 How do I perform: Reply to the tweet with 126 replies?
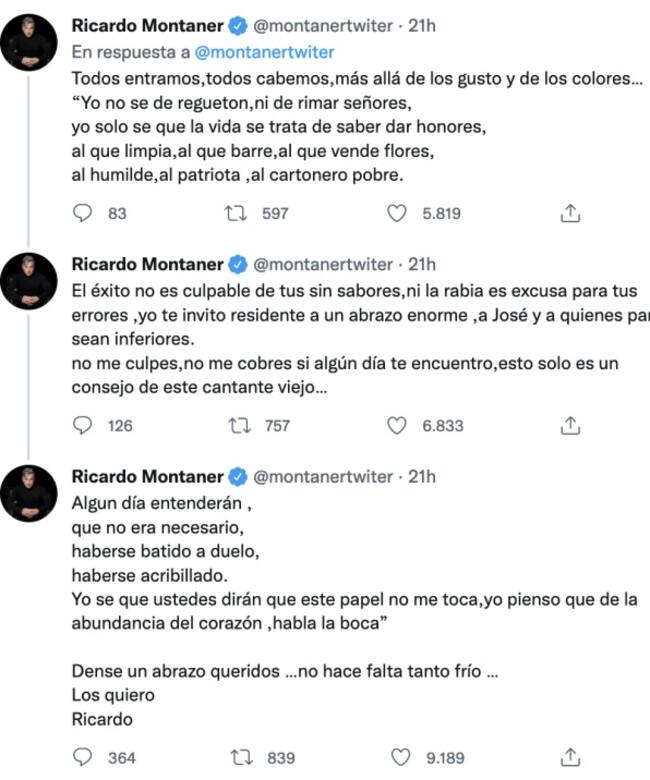tap(84, 425)
